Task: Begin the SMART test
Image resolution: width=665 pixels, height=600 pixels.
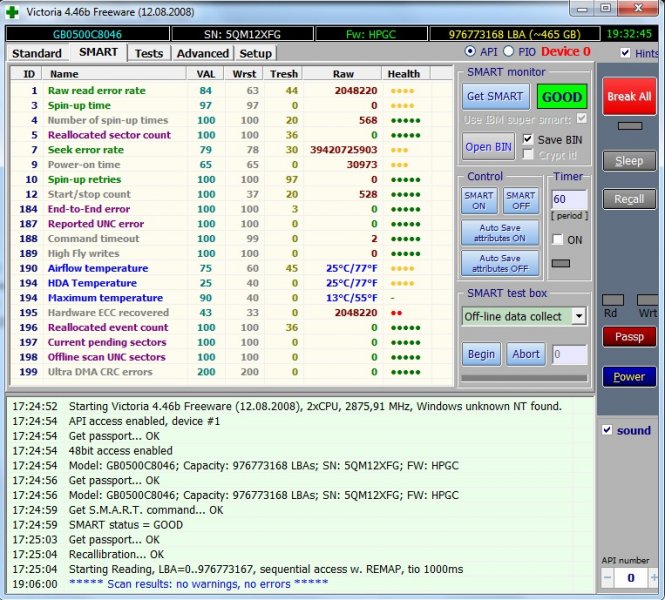Action: click(x=480, y=354)
